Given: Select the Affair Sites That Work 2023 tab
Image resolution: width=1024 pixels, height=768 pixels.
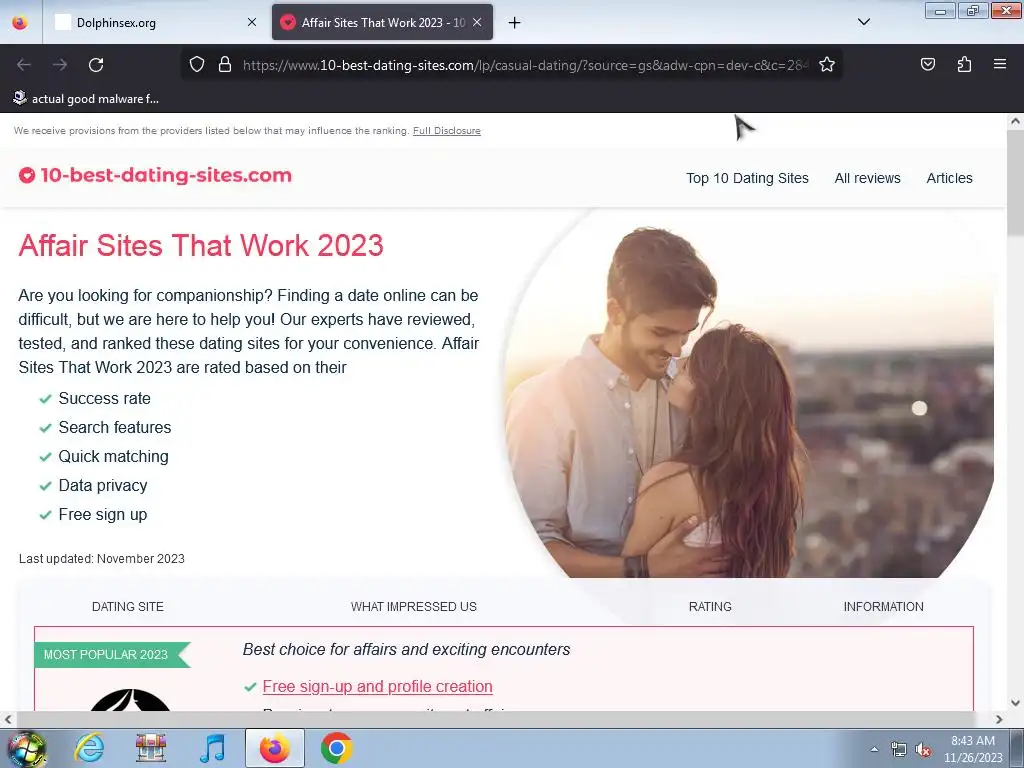Looking at the screenshot, I should click(383, 22).
